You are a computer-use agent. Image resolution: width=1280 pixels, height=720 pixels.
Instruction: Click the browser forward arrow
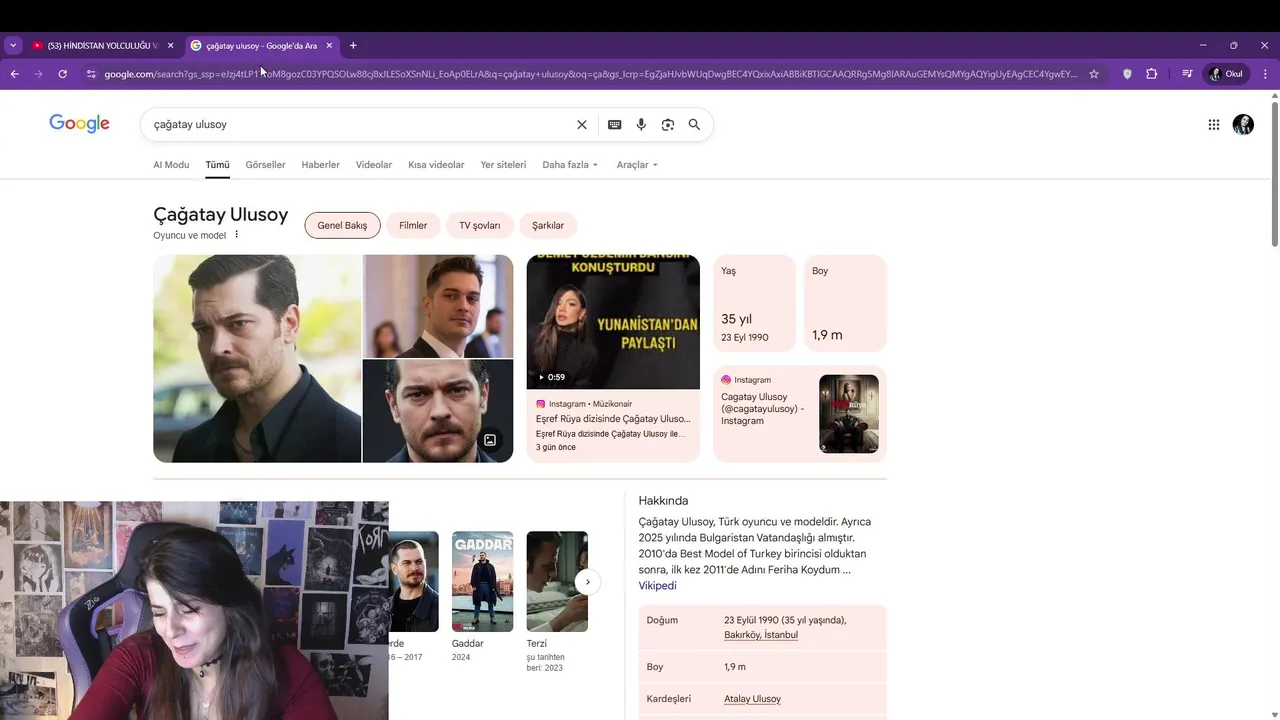[x=38, y=74]
